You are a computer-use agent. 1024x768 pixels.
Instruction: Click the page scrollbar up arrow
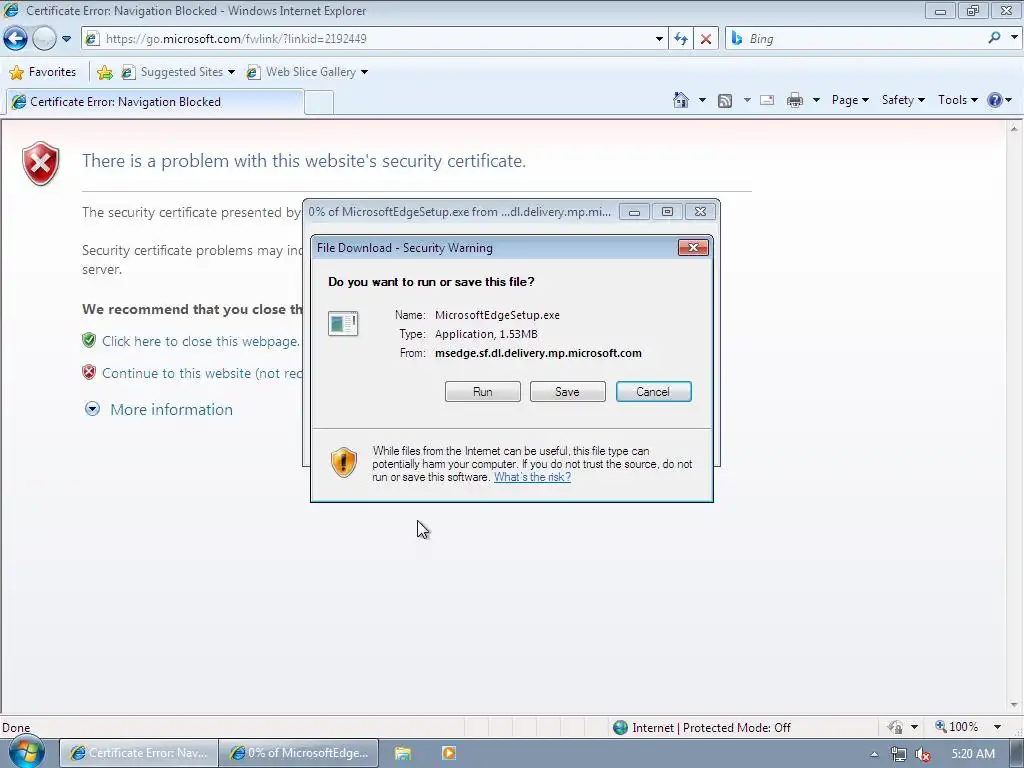coord(1014,129)
